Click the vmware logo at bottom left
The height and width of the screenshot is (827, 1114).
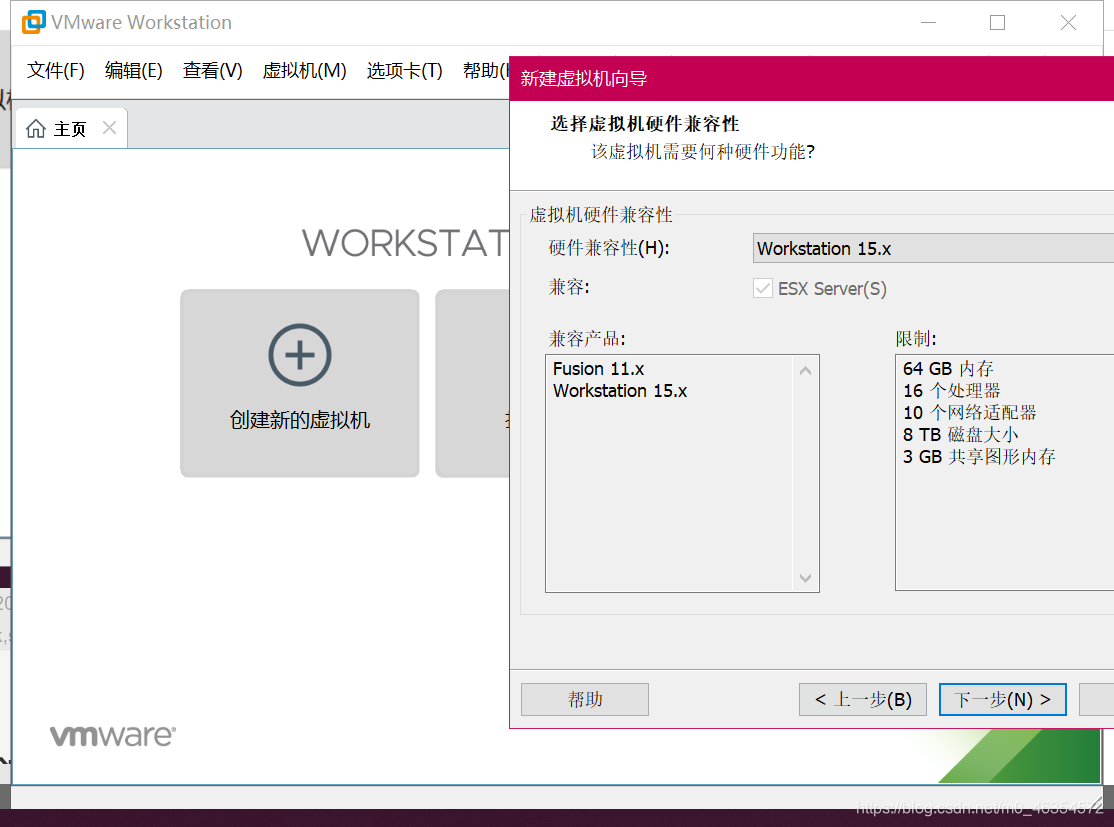(113, 736)
